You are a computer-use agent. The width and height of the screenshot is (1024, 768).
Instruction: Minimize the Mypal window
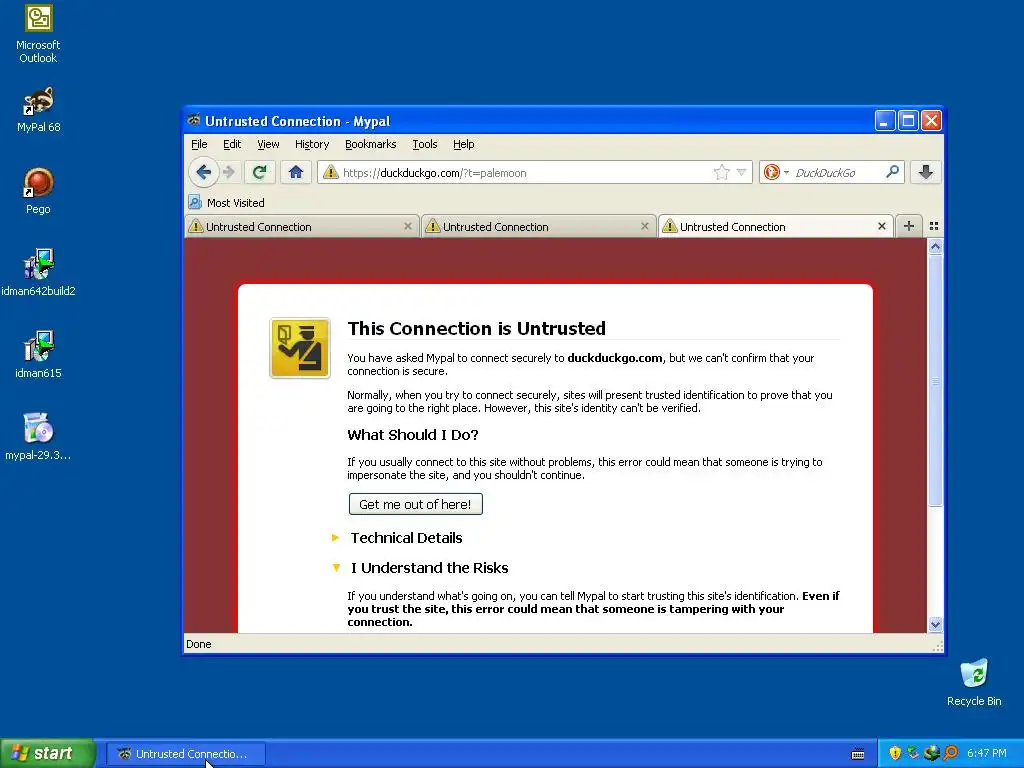pyautogui.click(x=885, y=121)
